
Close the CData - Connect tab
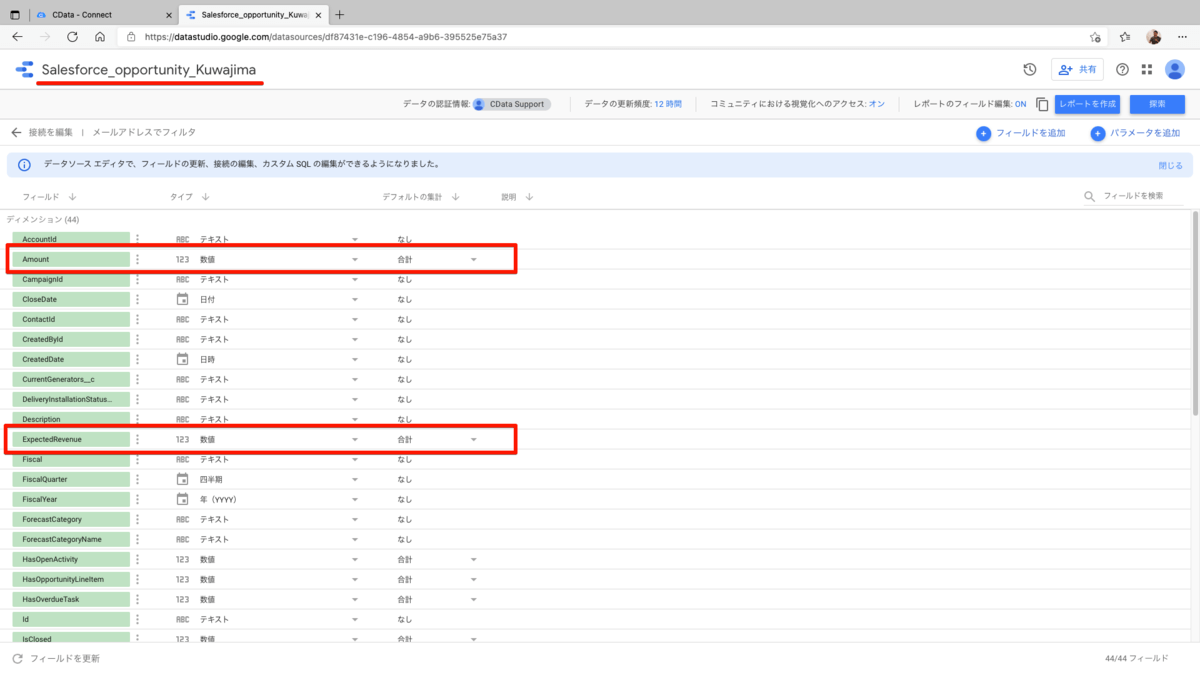pos(167,15)
